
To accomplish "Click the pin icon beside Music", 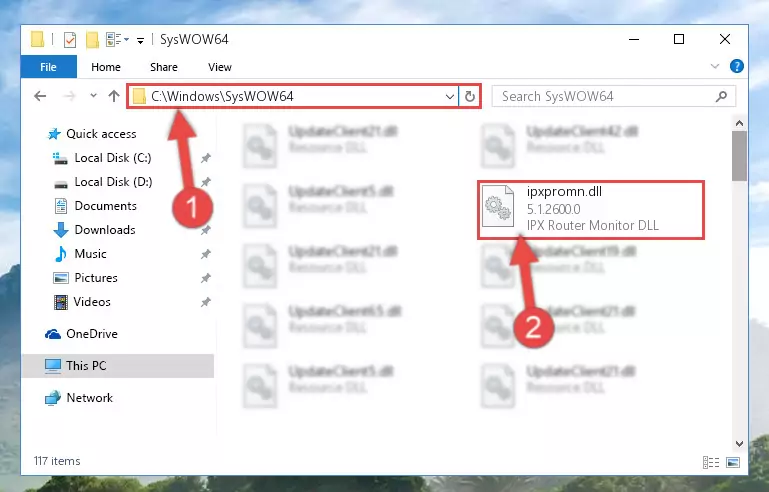I will click(205, 254).
